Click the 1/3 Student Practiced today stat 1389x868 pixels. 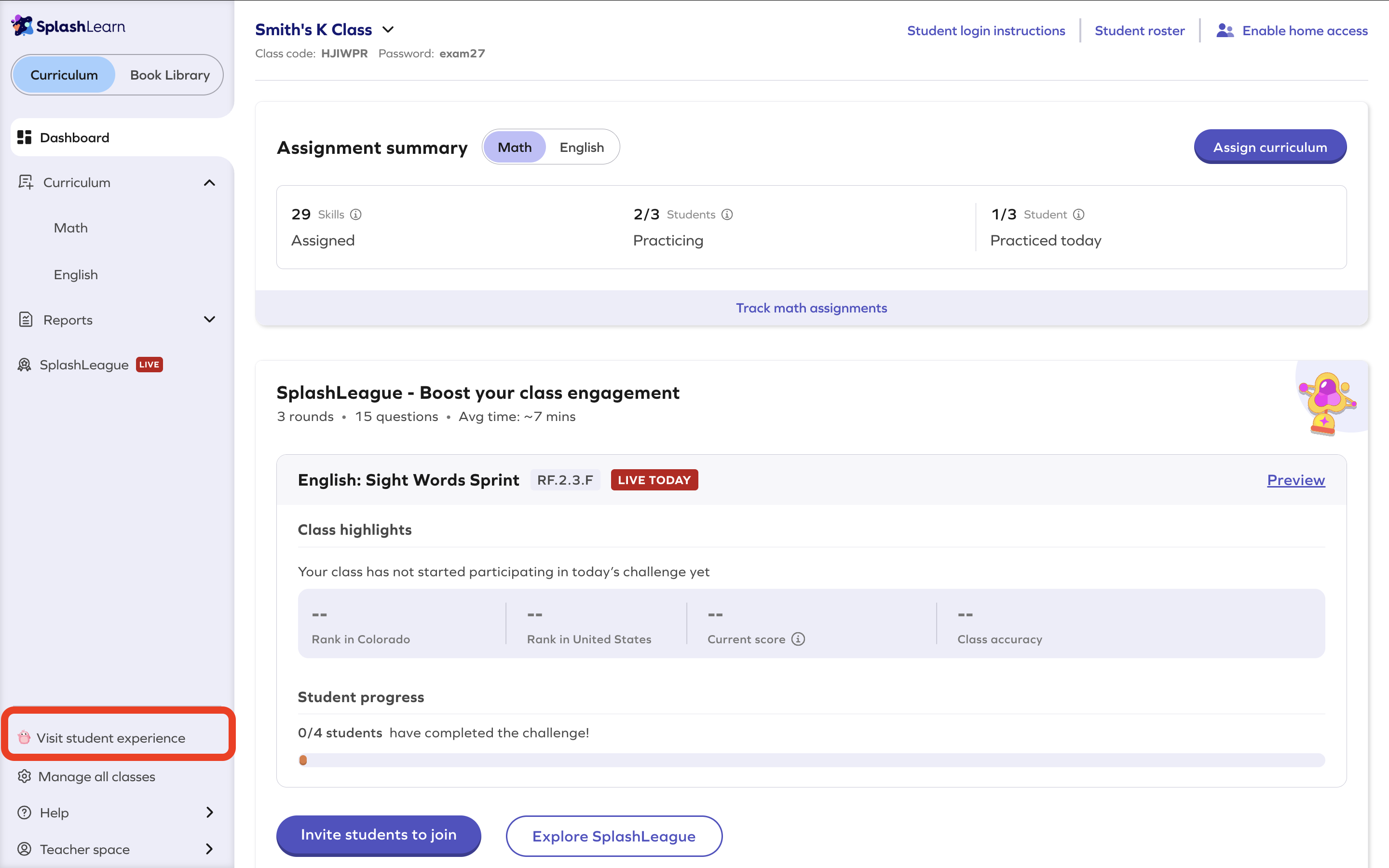coord(1045,227)
